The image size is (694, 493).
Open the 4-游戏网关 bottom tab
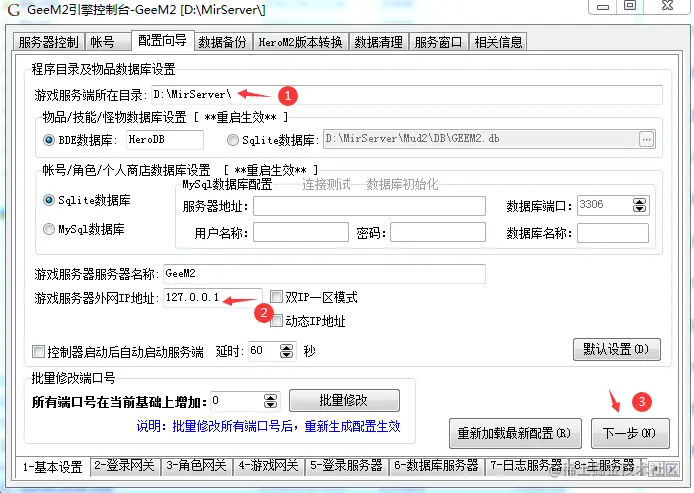pyautogui.click(x=269, y=466)
